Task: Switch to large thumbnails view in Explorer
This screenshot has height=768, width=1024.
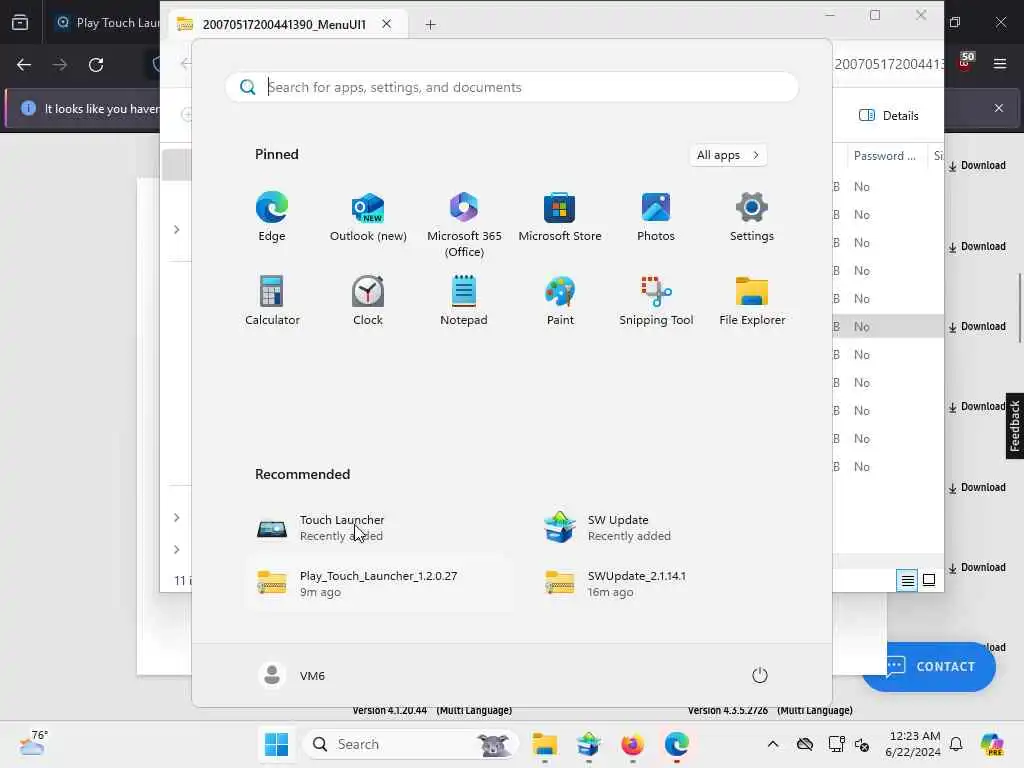Action: point(929,580)
